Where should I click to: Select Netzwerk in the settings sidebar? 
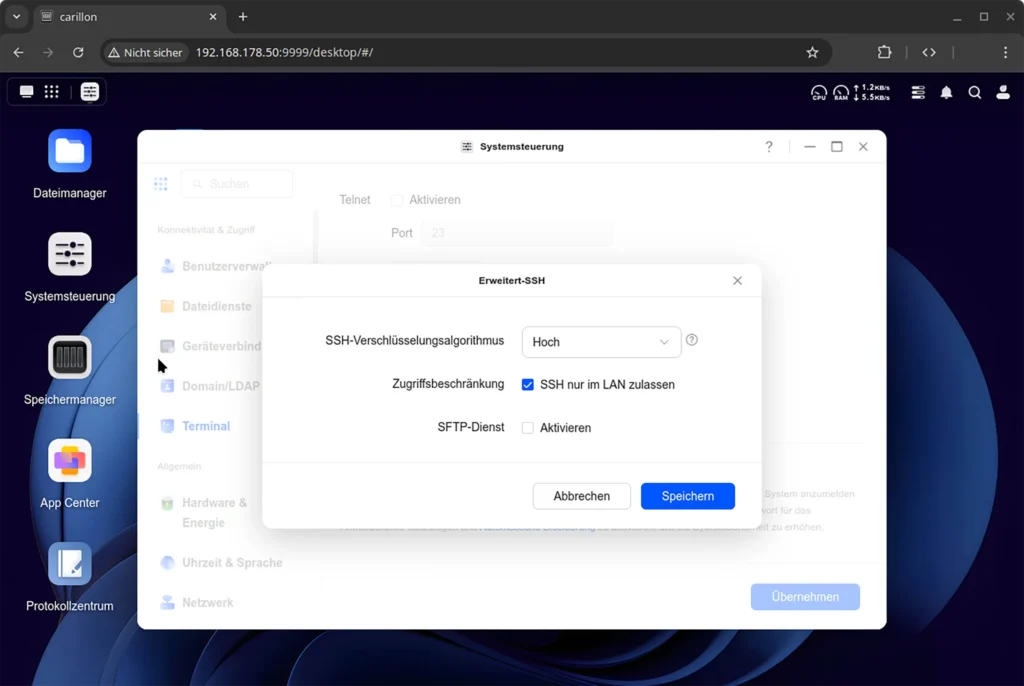tap(209, 602)
